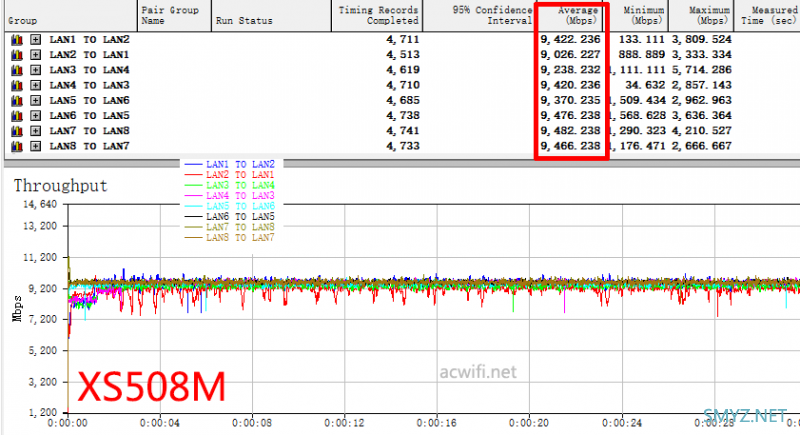Click cyan LAN5 TO LAN6 legend entry
The height and width of the screenshot is (435, 800).
(x=230, y=206)
